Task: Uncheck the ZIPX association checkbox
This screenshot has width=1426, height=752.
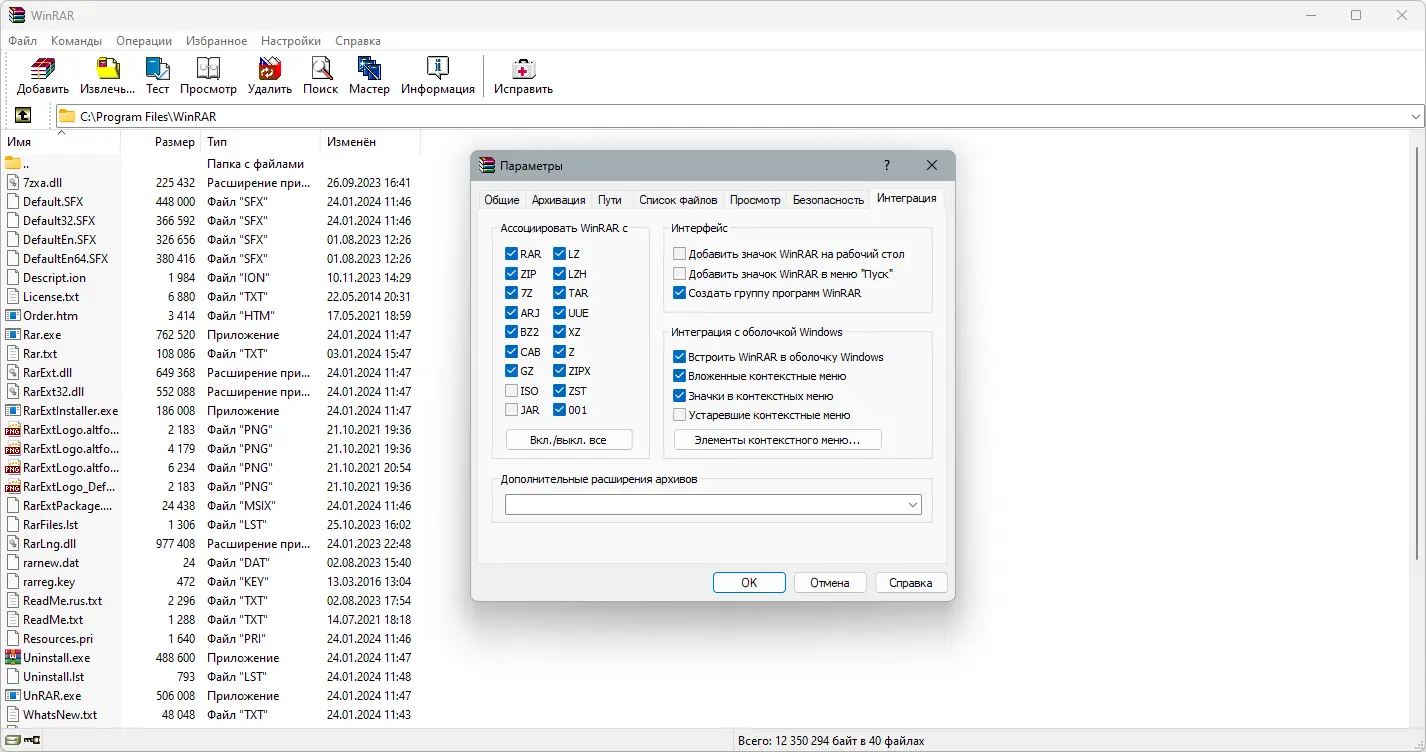Action: 559,371
